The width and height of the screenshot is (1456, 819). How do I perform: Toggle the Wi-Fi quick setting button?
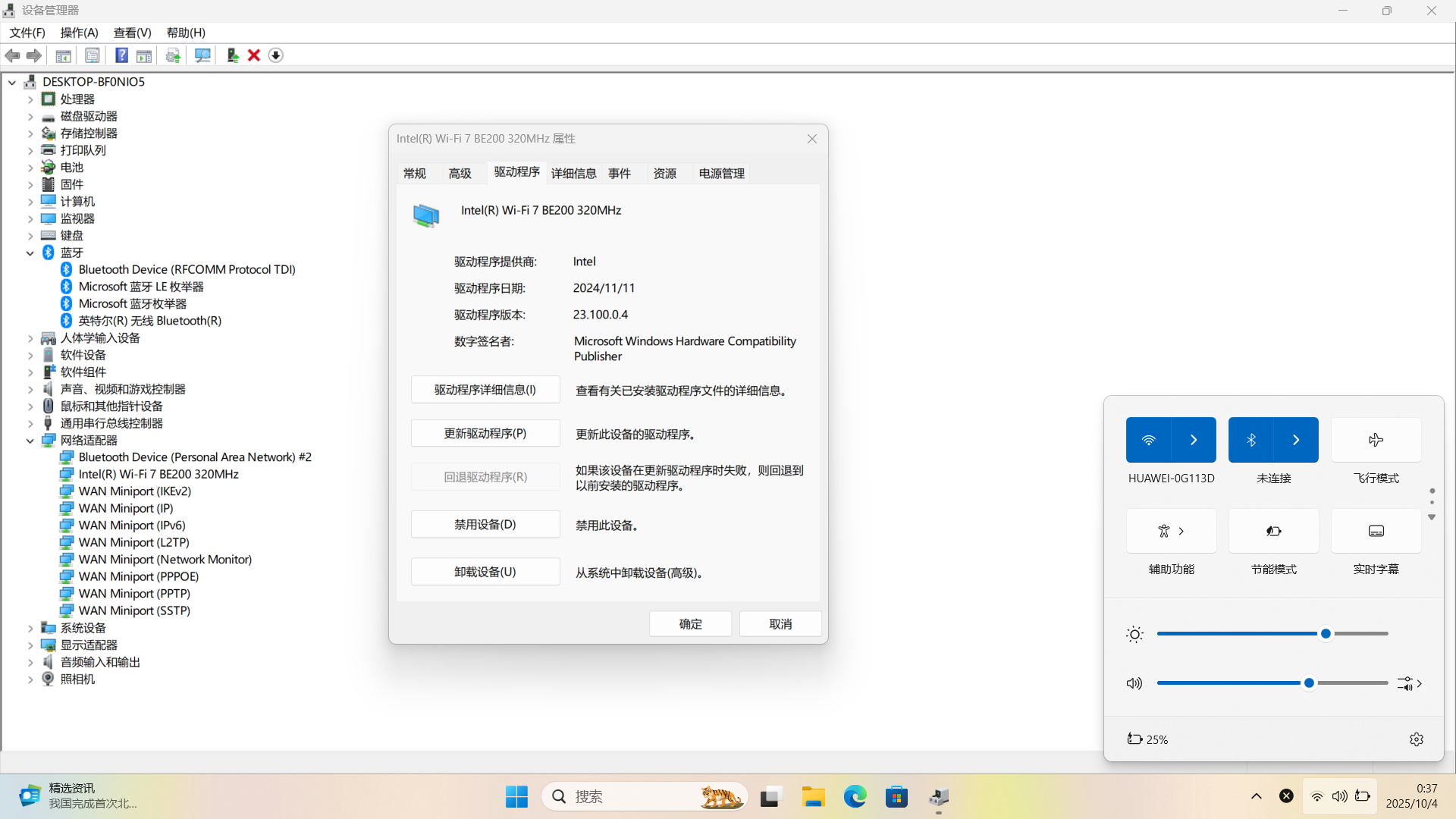pos(1148,440)
